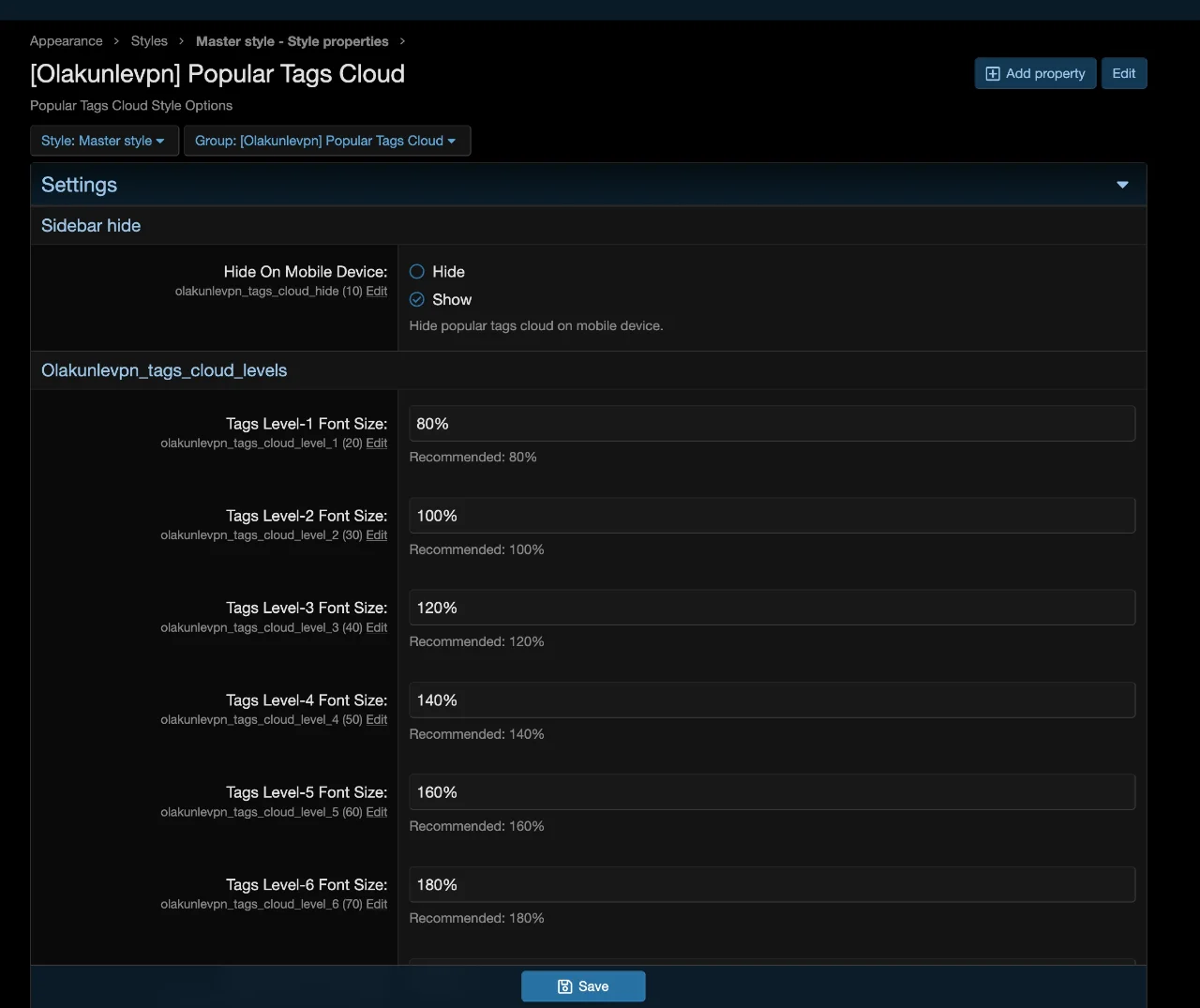Go to Styles breadcrumb
Screen dimensions: 1200x1008
click(149, 41)
